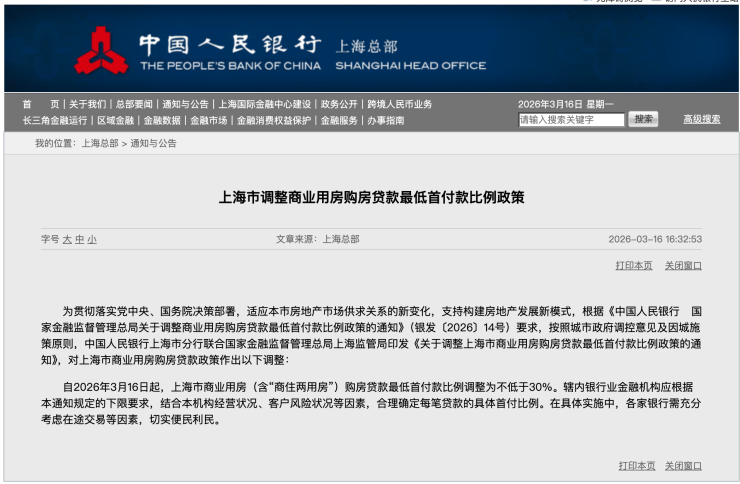Viewport: 740px width, 484px height.
Task: Go to 金融数据 section
Action: click(162, 120)
